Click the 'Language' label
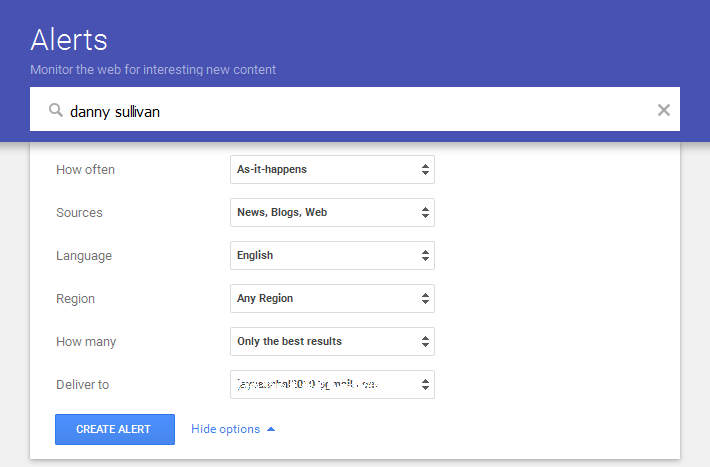This screenshot has width=710, height=467. [x=84, y=256]
